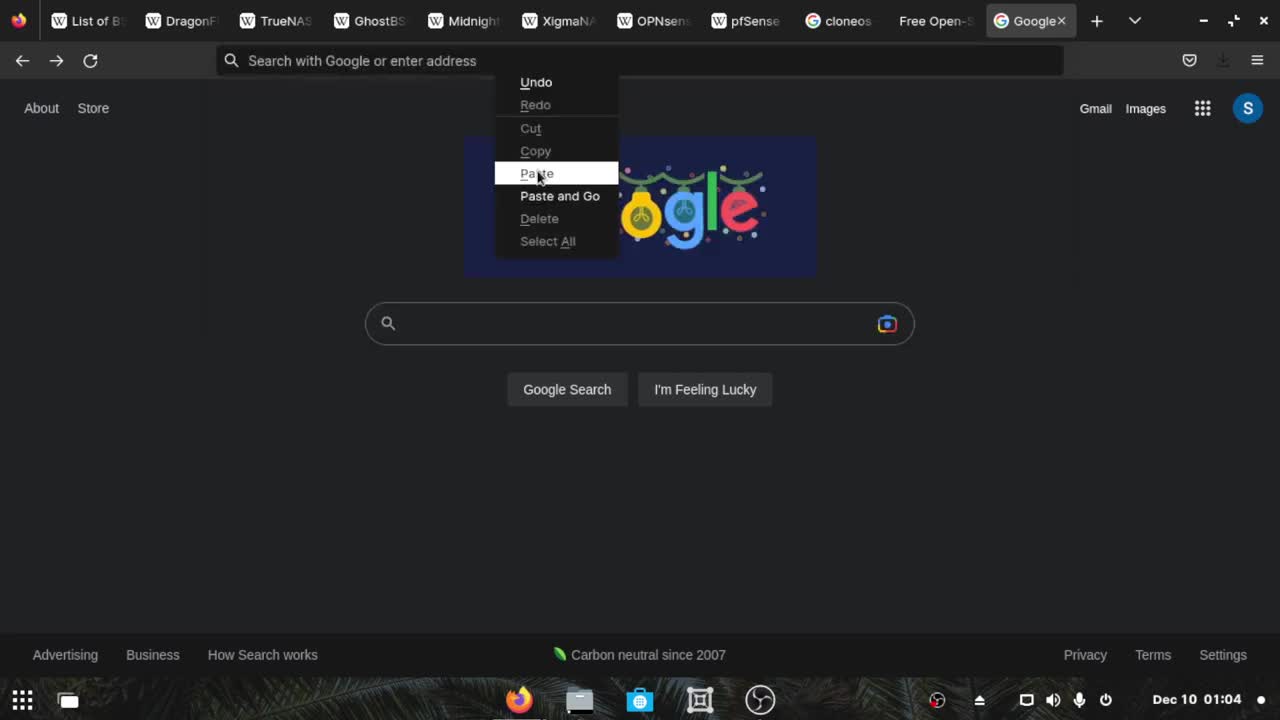Go forward with the forward arrow
This screenshot has height=720, width=1280.
56,61
